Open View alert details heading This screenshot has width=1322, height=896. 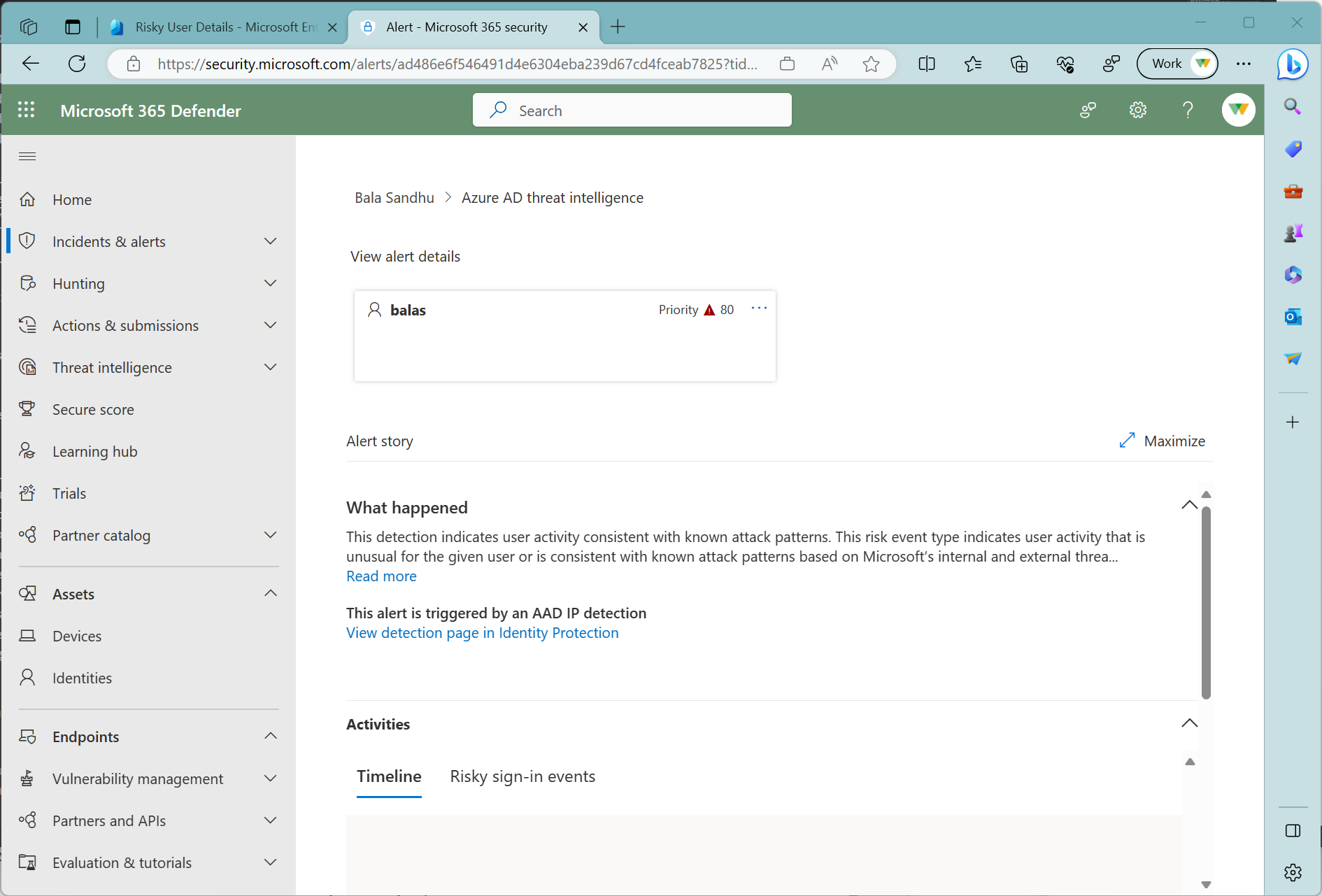click(x=405, y=257)
